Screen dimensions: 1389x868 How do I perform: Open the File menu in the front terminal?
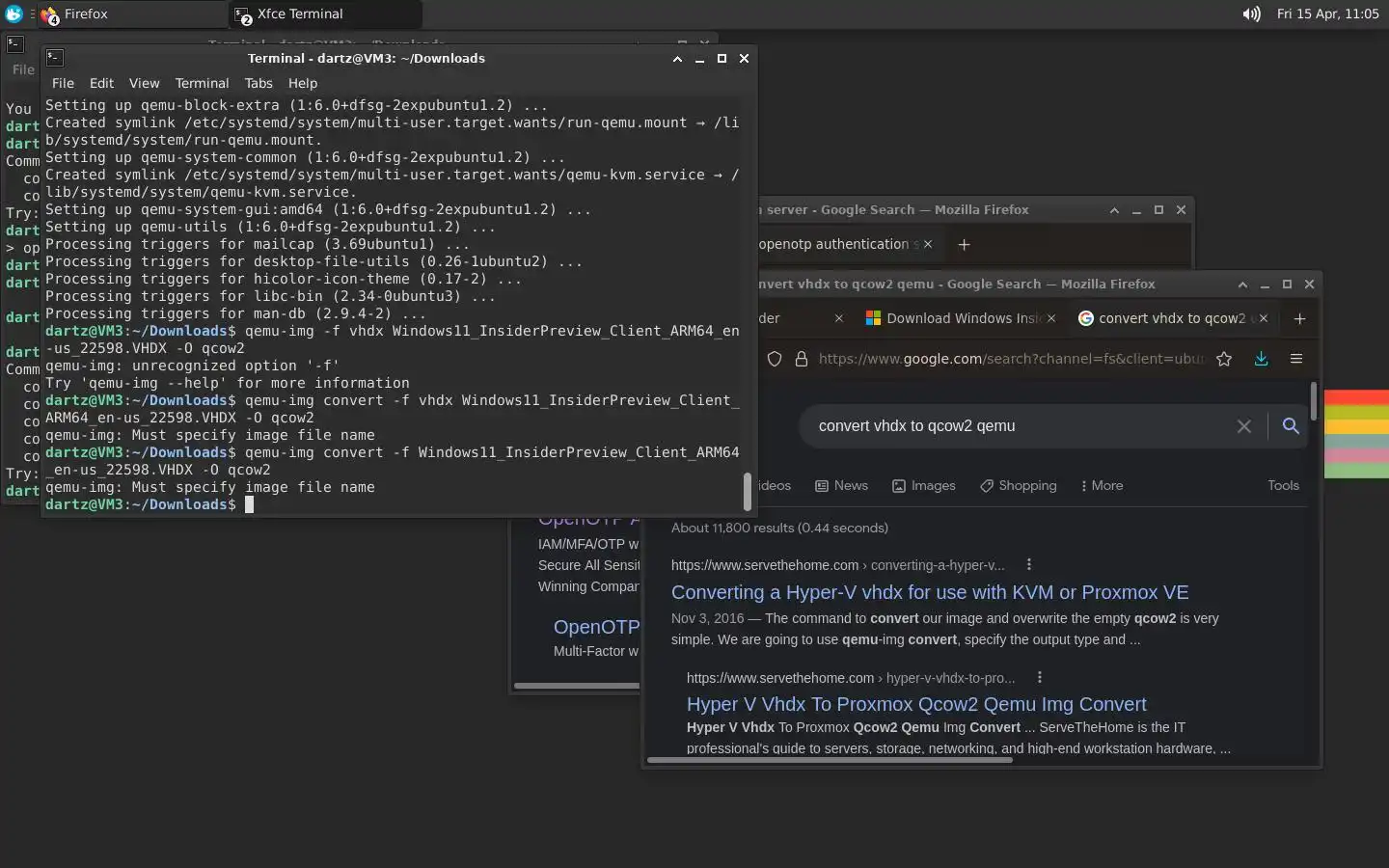tap(63, 83)
